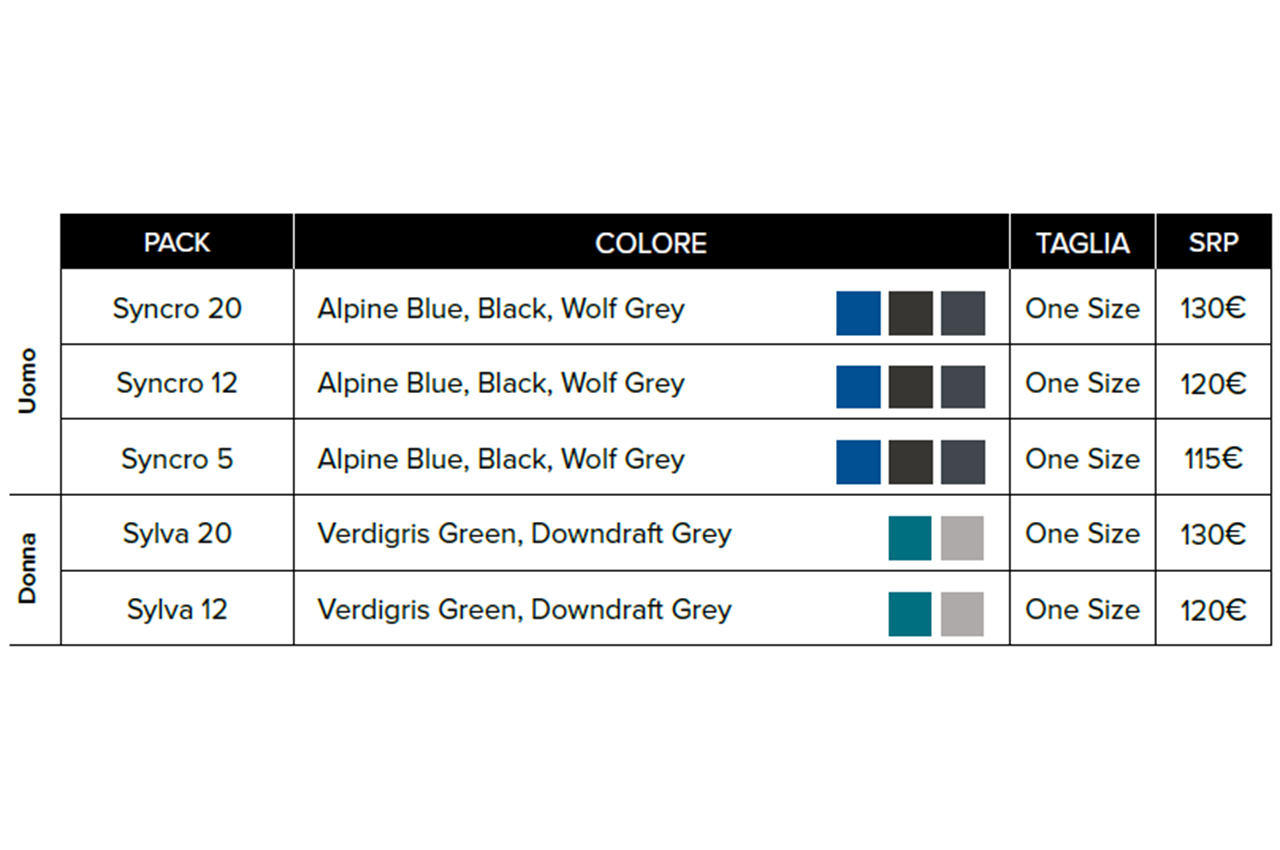Click the COLORE column header
This screenshot has height=850, width=1280.
[651, 242]
